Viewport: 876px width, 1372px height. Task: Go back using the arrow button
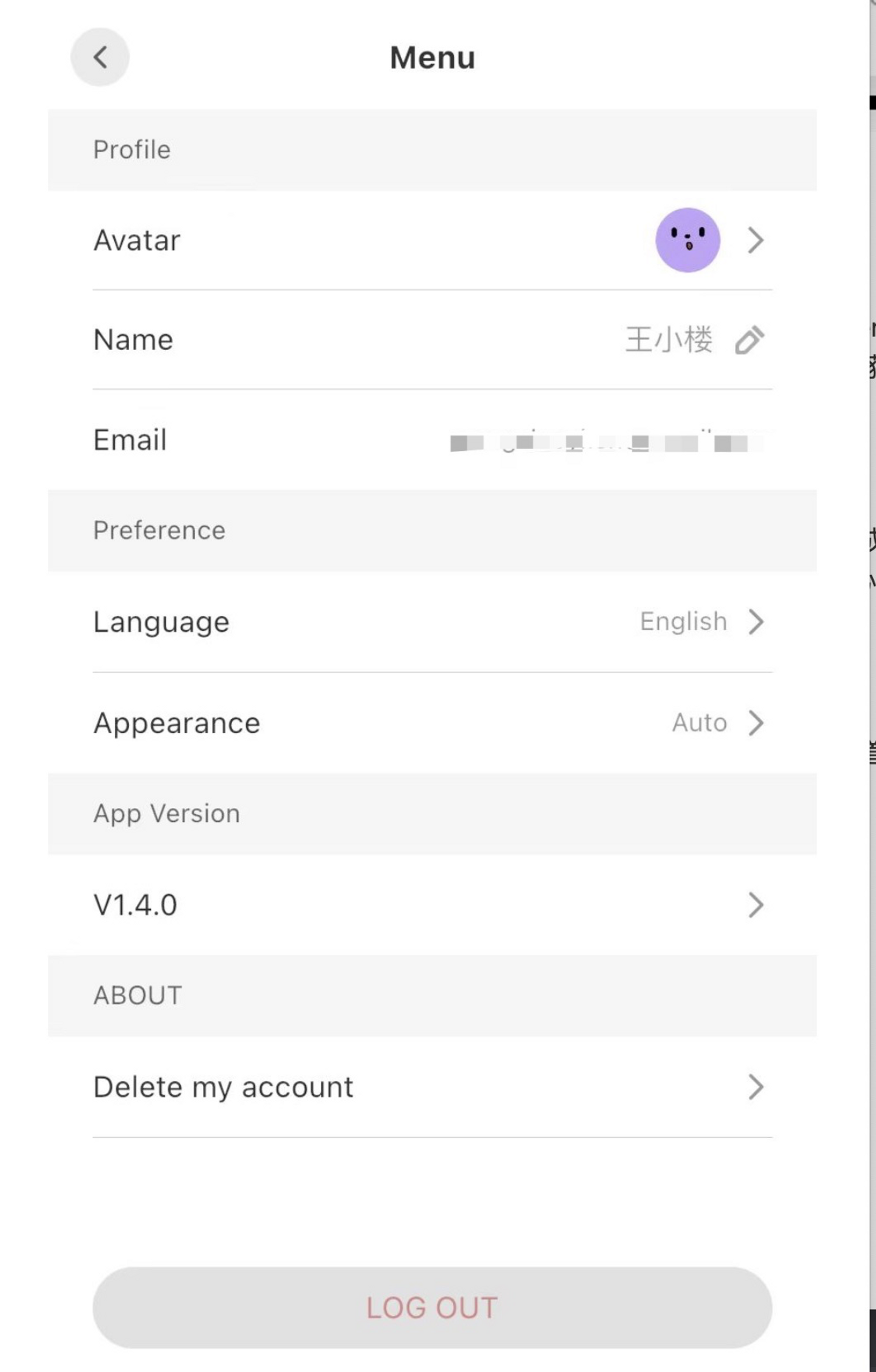(x=100, y=57)
